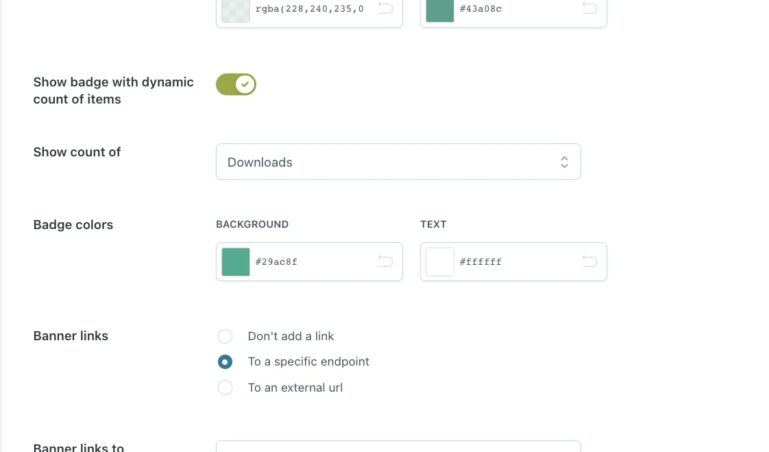Reset the badge text color #ffffff
Viewport: 769px width, 452px height.
pos(589,262)
